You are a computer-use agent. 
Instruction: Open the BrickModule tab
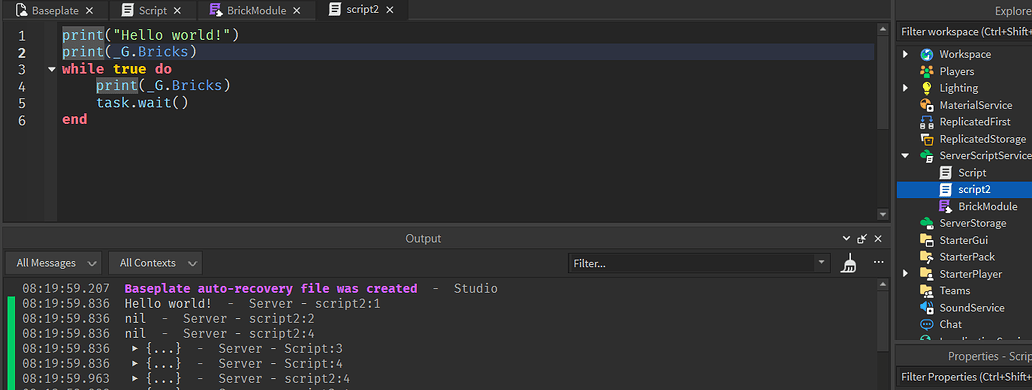[x=255, y=11]
